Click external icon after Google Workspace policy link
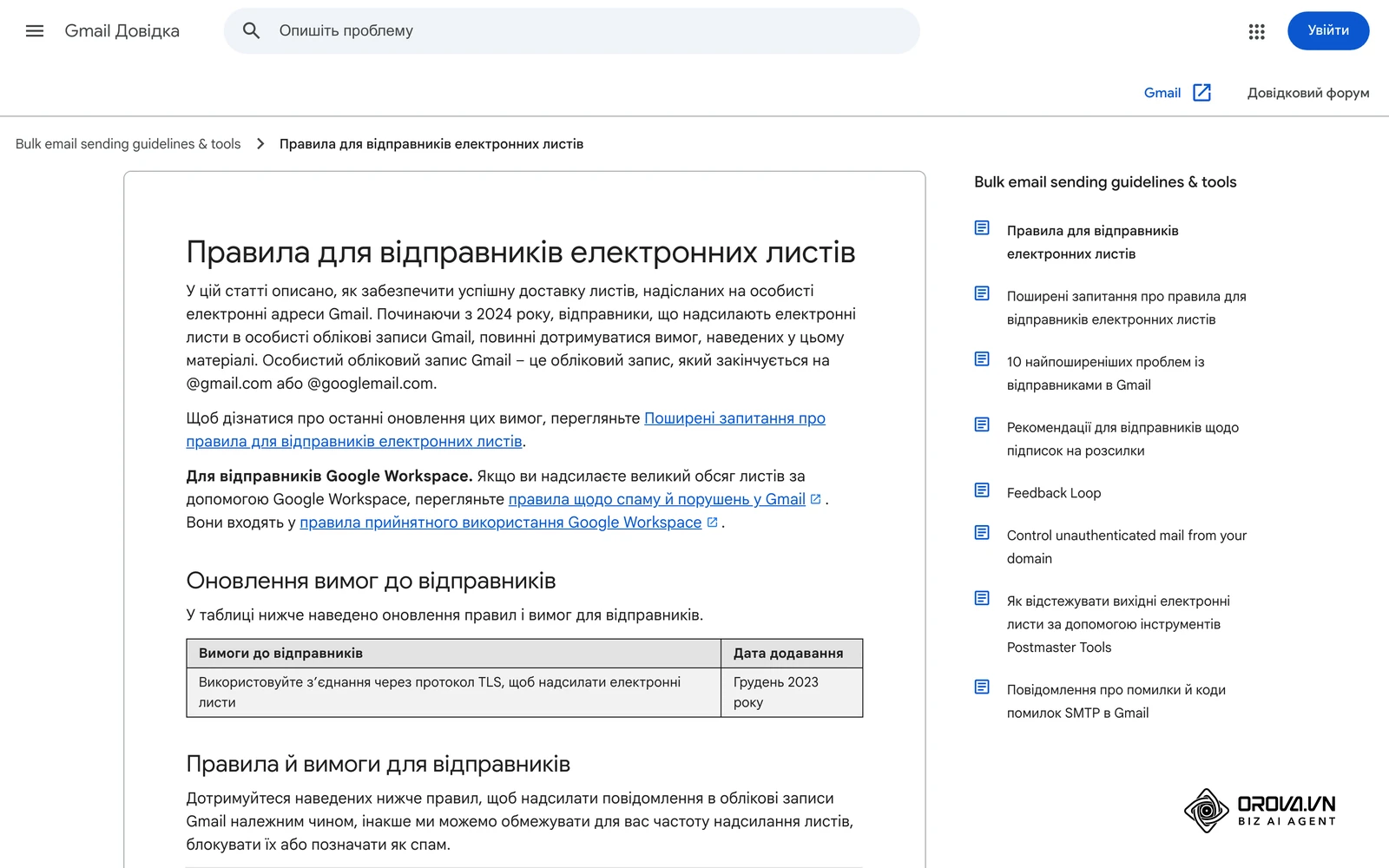Screen dimensions: 1389x868 tap(712, 523)
